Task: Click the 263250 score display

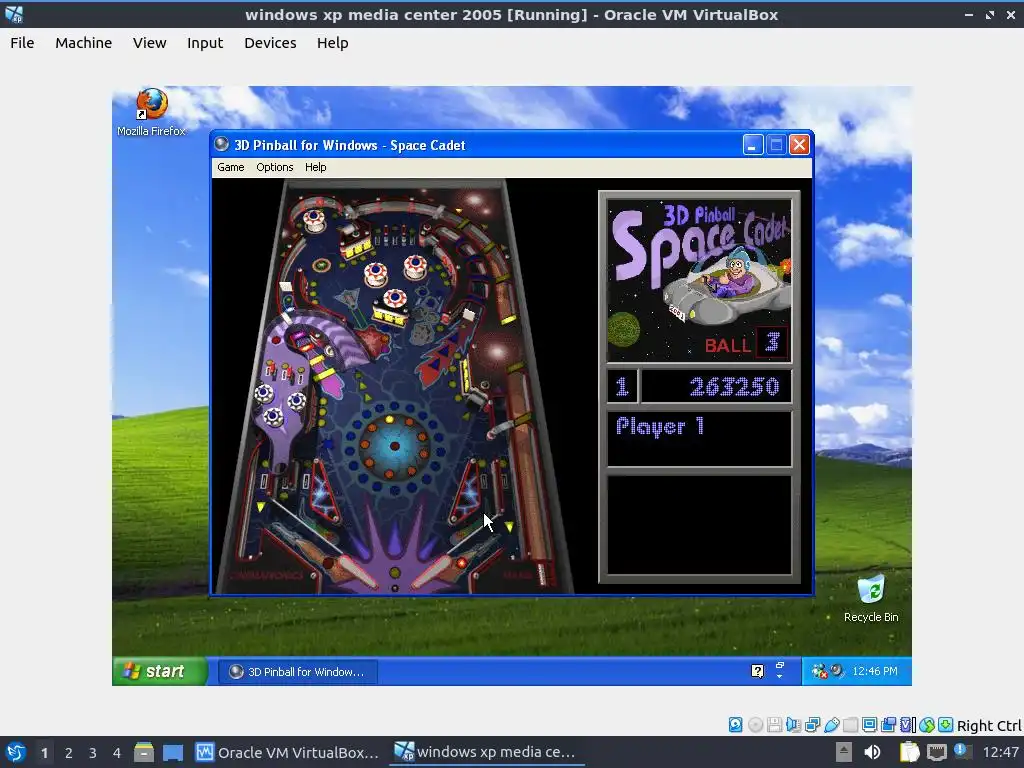Action: (x=716, y=387)
